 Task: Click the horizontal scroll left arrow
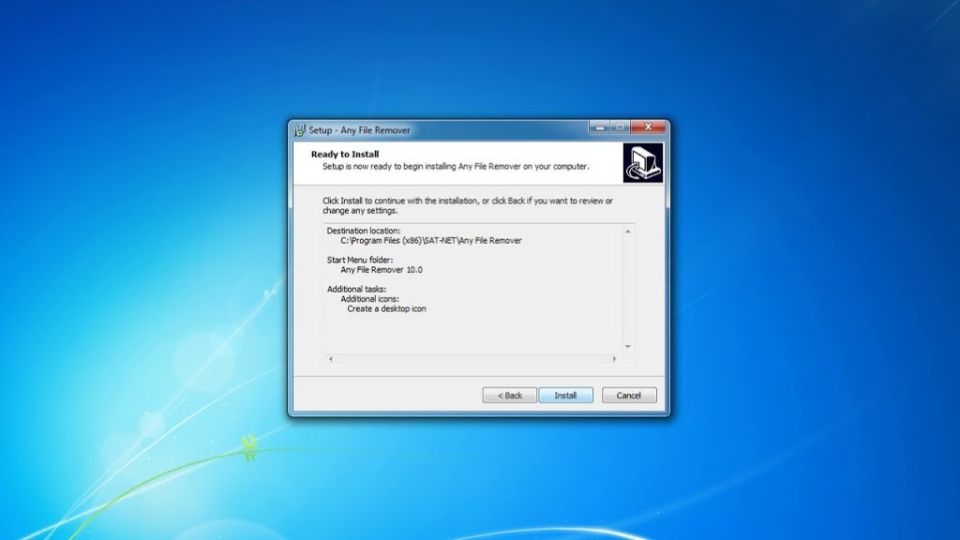(x=331, y=359)
